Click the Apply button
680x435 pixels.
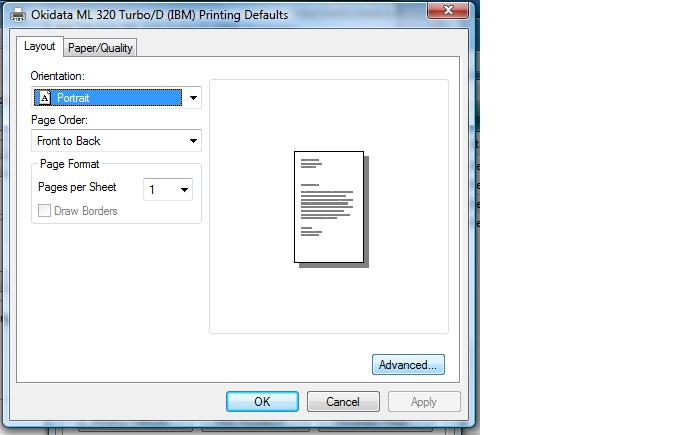click(x=423, y=401)
